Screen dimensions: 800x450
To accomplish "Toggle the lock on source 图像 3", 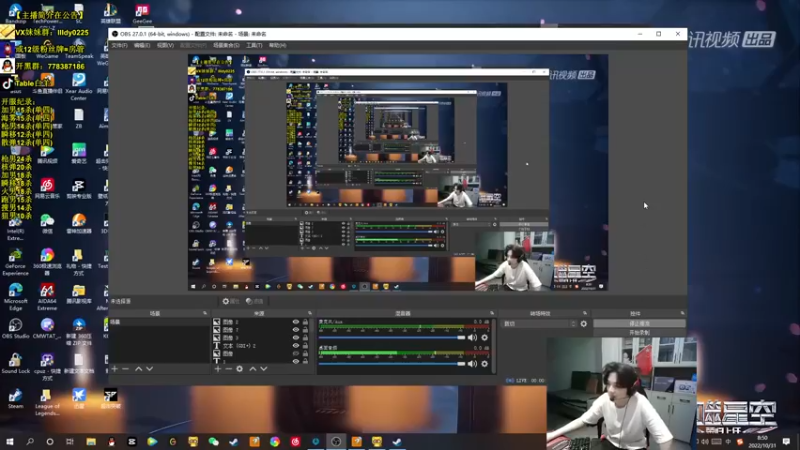I will point(305,338).
